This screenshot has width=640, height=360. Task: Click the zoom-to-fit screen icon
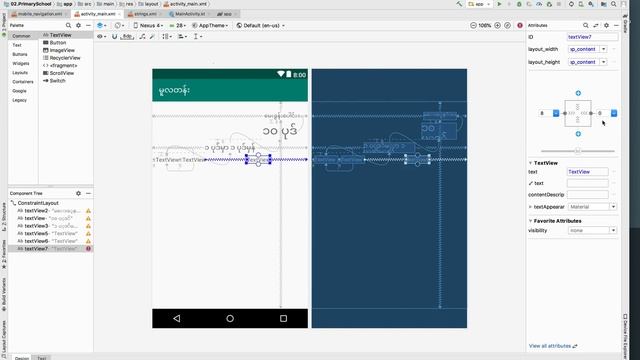pyautogui.click(x=507, y=25)
